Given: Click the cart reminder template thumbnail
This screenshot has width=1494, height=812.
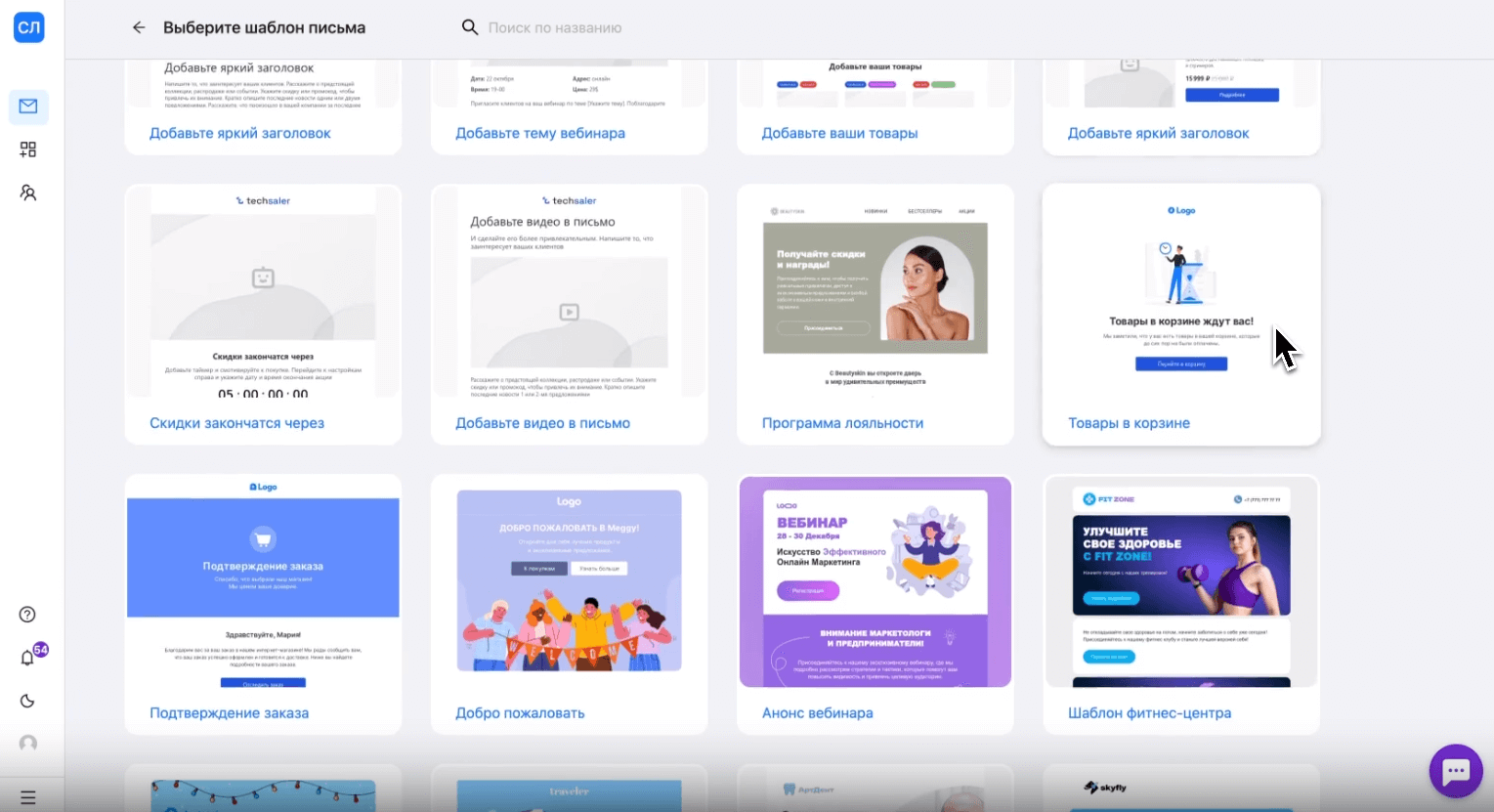Looking at the screenshot, I should click(x=1181, y=291).
